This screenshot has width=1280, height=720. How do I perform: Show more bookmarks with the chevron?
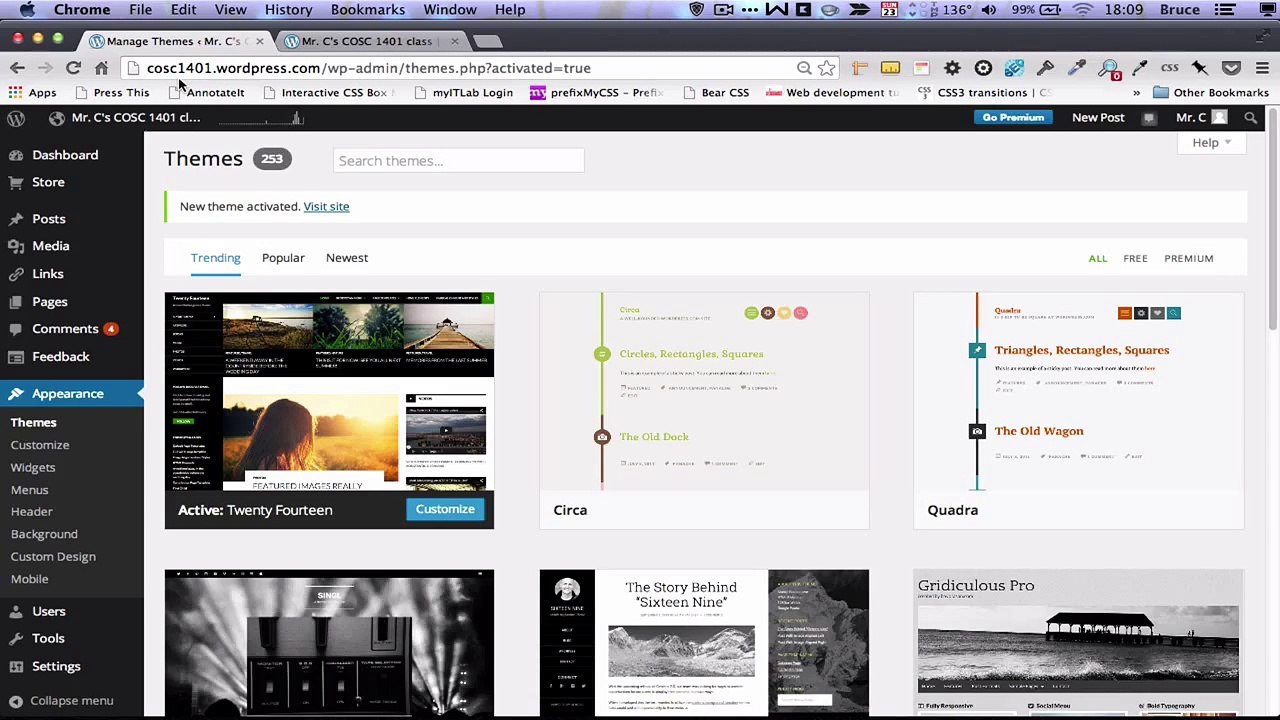(x=1136, y=92)
